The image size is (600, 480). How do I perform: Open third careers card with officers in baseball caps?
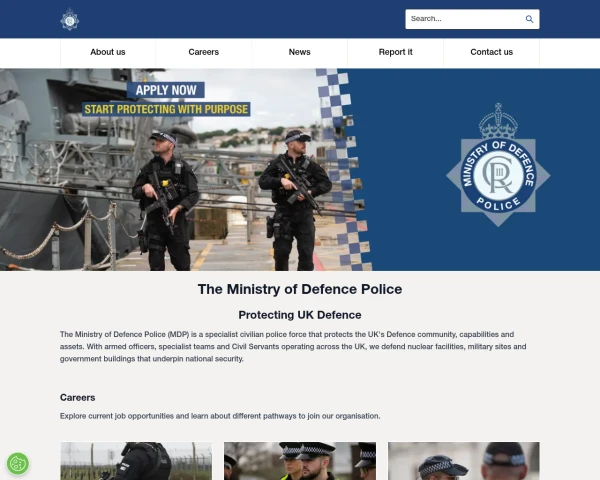point(464,461)
